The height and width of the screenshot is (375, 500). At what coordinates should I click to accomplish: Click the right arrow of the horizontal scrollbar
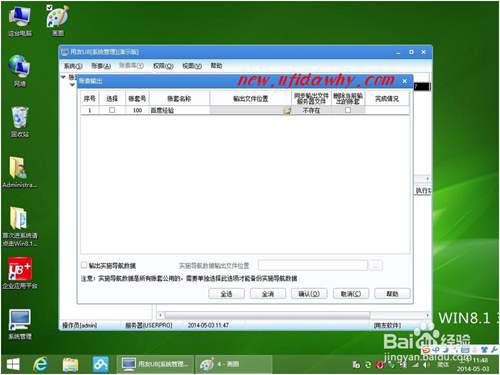427,315
